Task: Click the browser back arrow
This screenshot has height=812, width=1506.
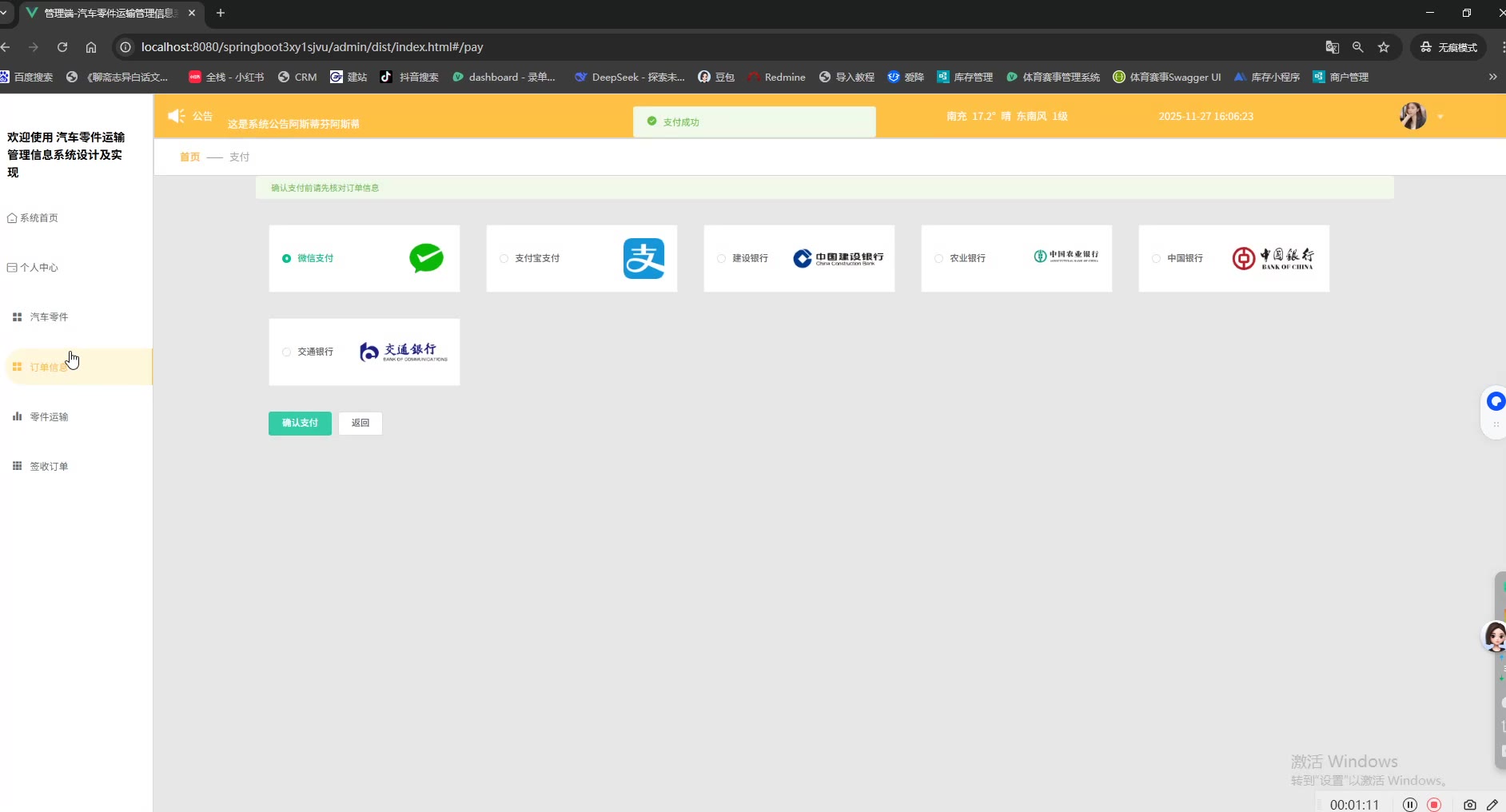Action: [6, 47]
